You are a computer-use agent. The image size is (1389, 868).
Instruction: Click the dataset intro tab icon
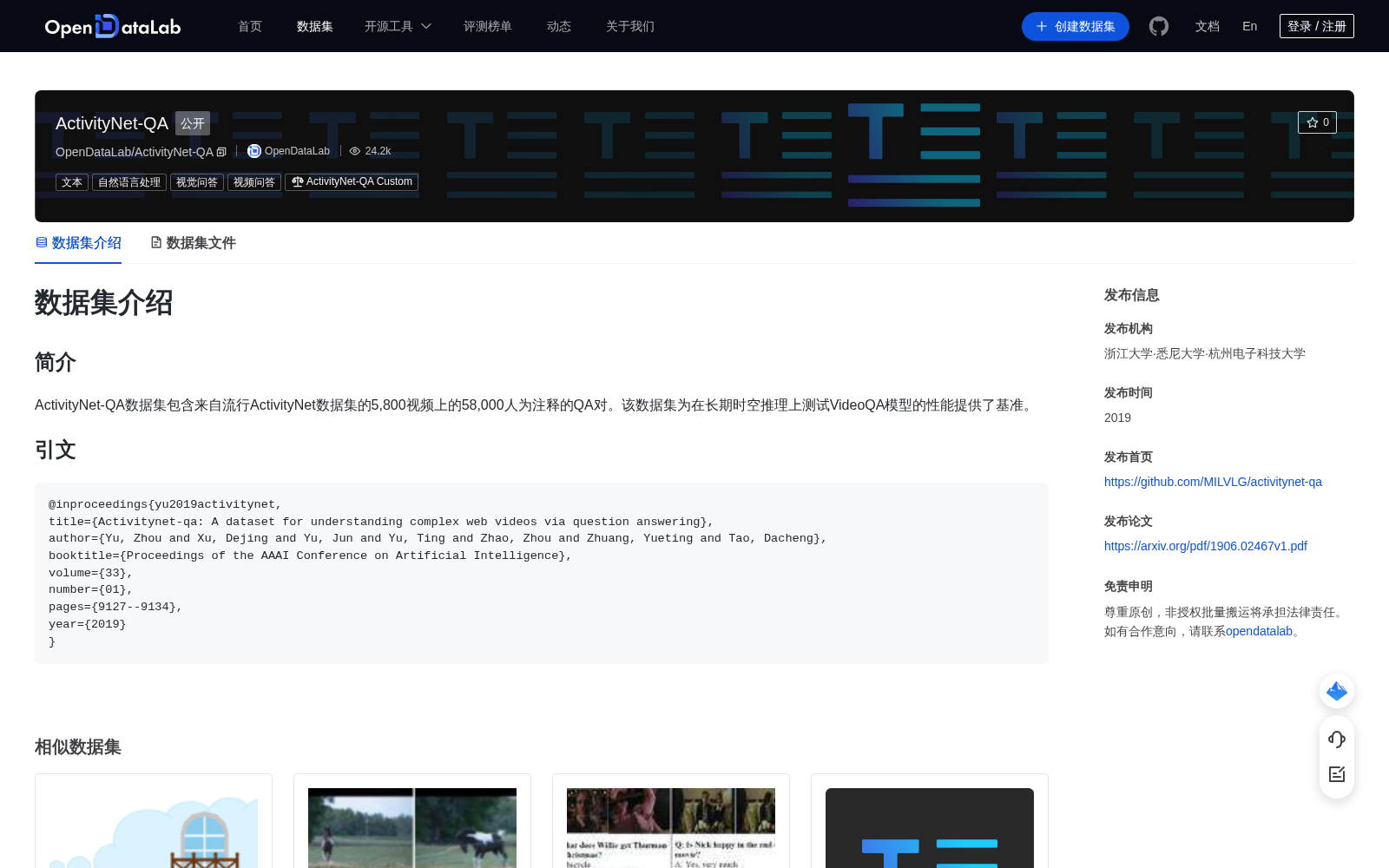[x=42, y=242]
